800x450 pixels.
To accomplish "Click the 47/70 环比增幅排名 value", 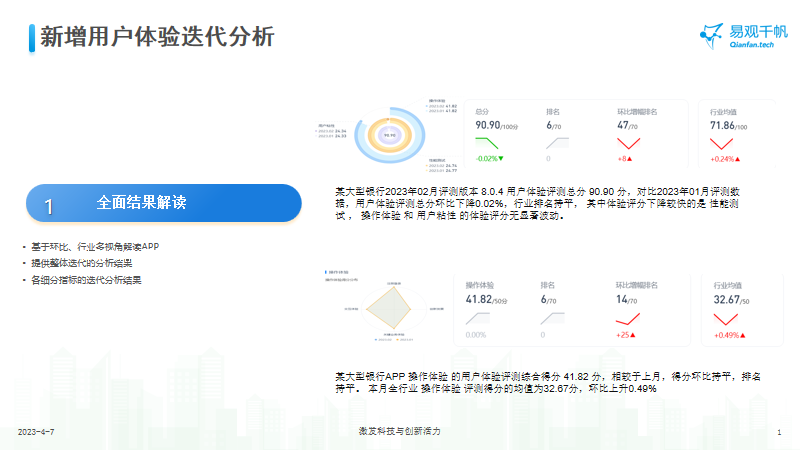I will point(627,126).
